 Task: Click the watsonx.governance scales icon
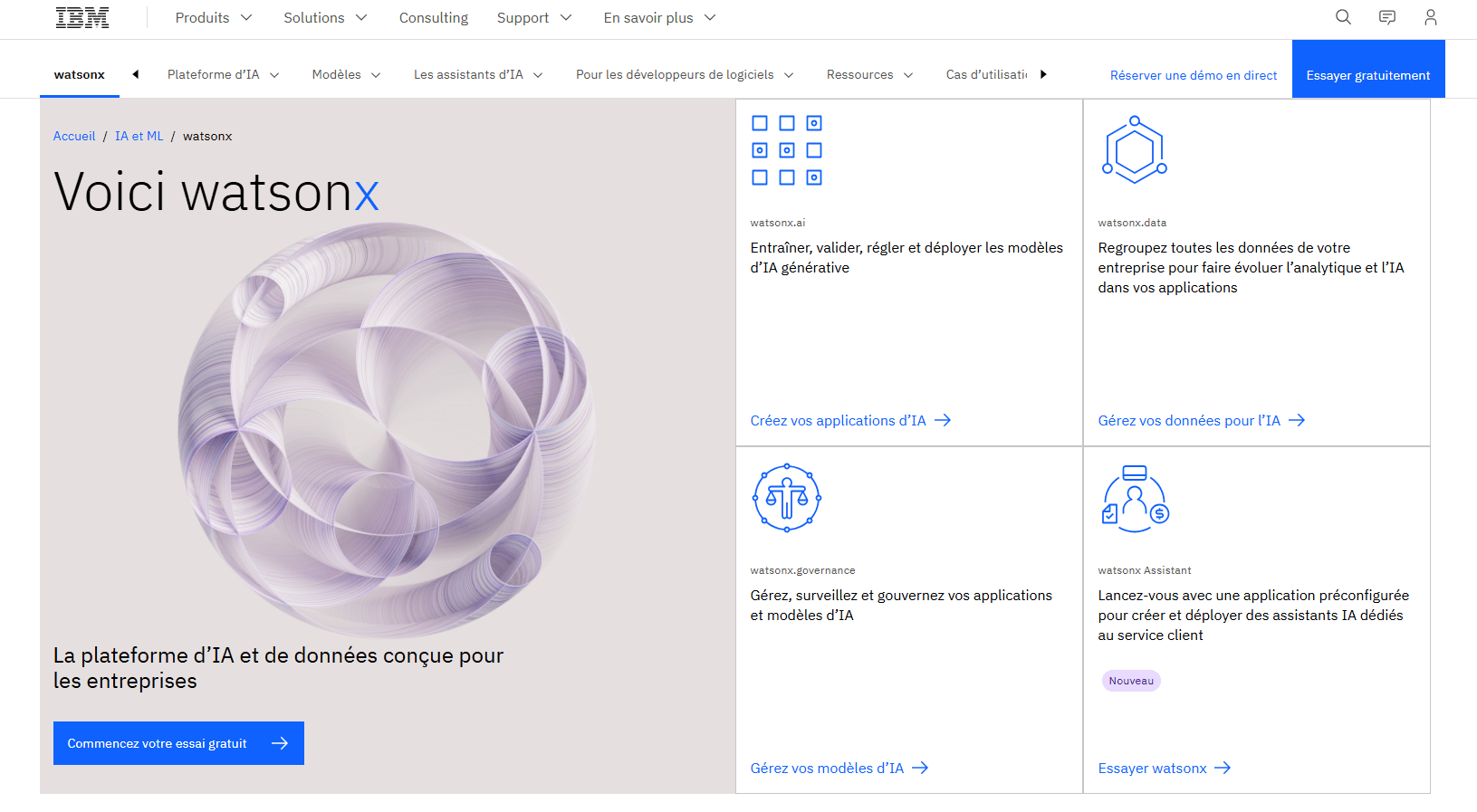tap(787, 498)
